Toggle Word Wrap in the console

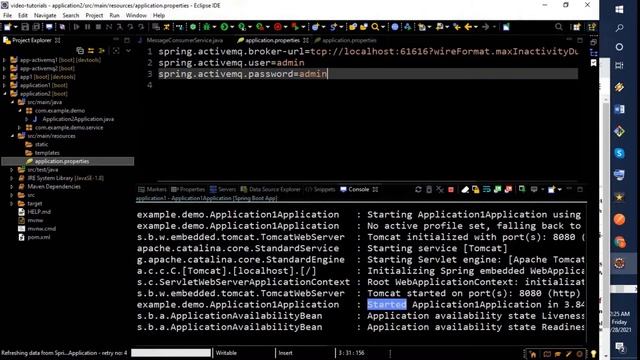487,189
